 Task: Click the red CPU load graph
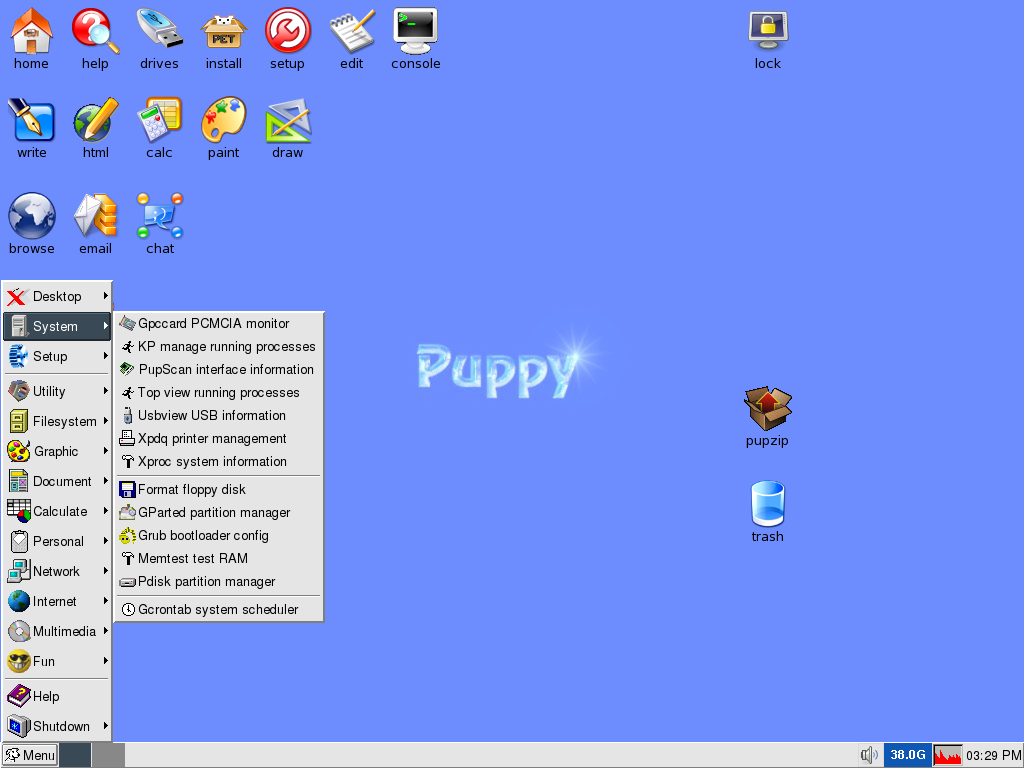pyautogui.click(x=947, y=756)
